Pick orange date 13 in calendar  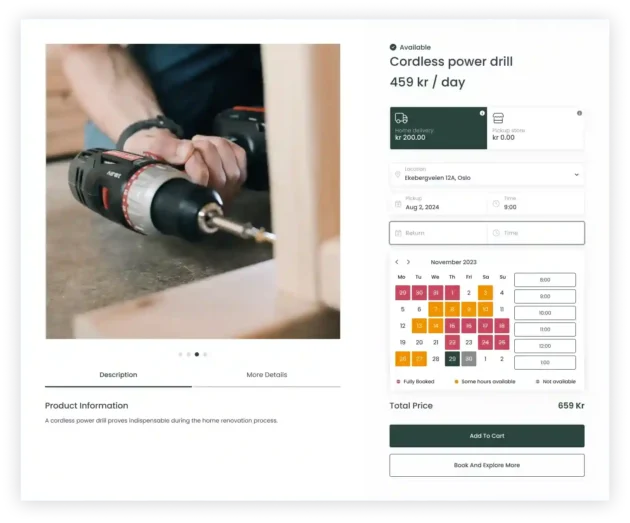(x=419, y=326)
